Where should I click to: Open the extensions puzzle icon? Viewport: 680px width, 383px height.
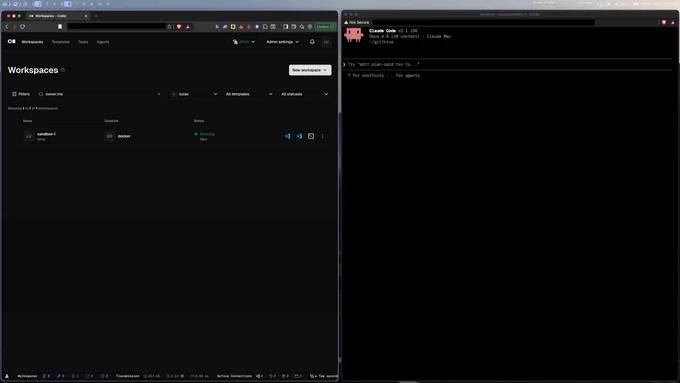click(x=265, y=26)
